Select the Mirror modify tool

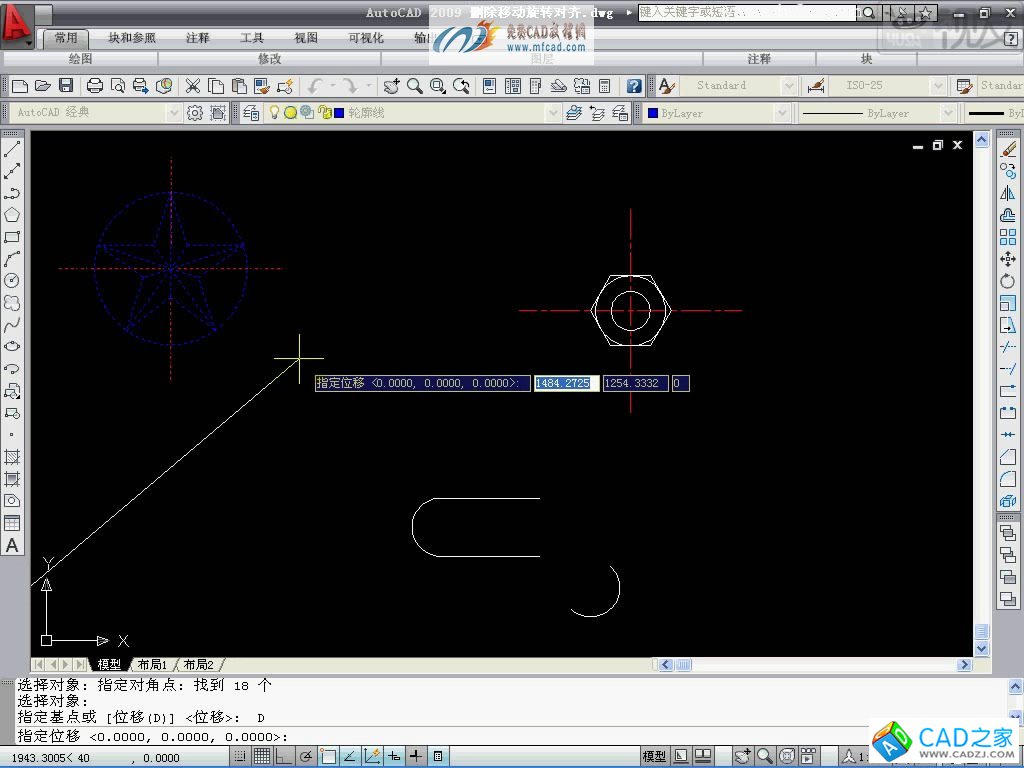tap(1008, 194)
